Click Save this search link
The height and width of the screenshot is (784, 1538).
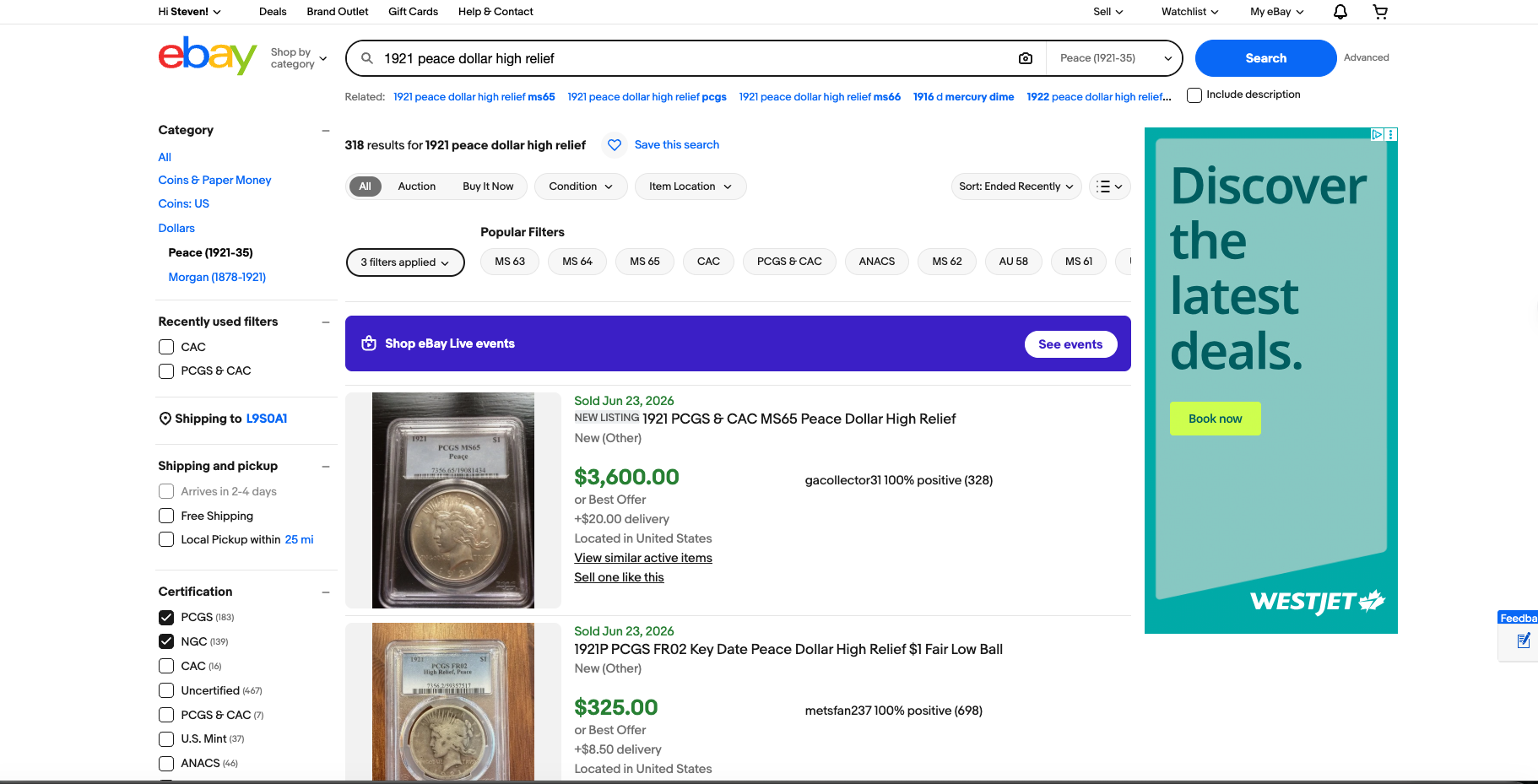pos(677,145)
